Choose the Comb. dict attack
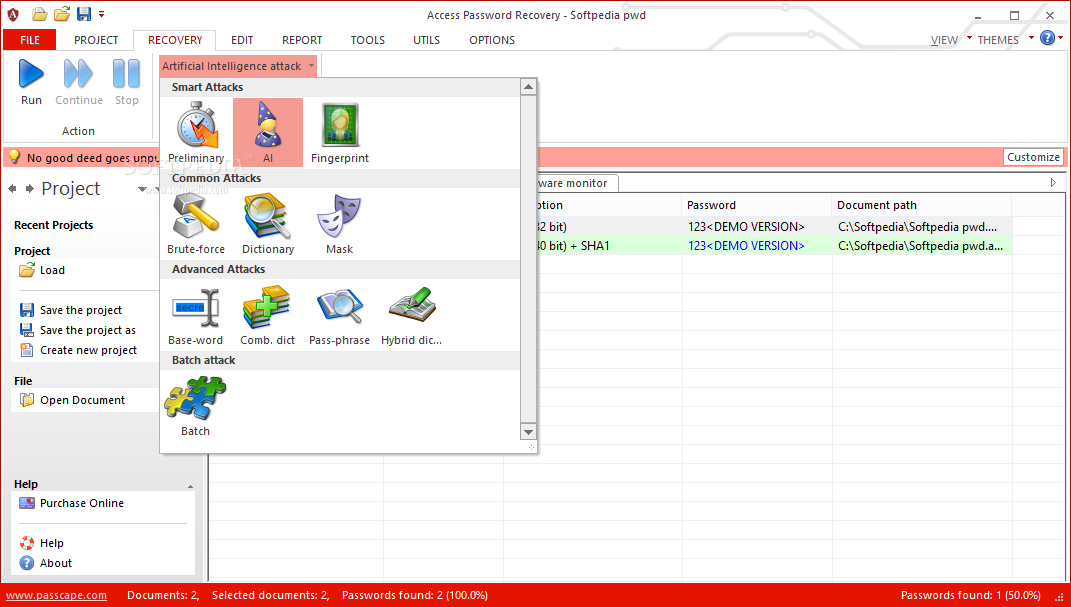Viewport: 1071px width, 607px height. (268, 315)
